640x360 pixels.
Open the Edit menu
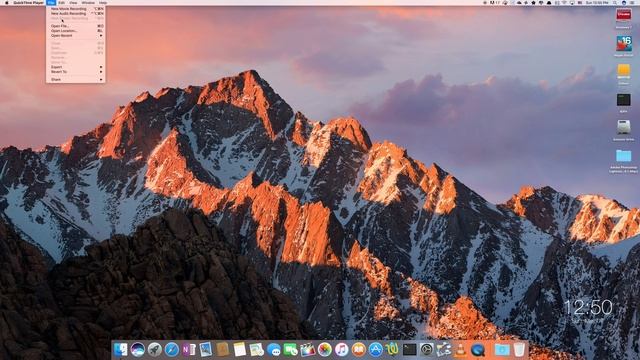pos(62,2)
